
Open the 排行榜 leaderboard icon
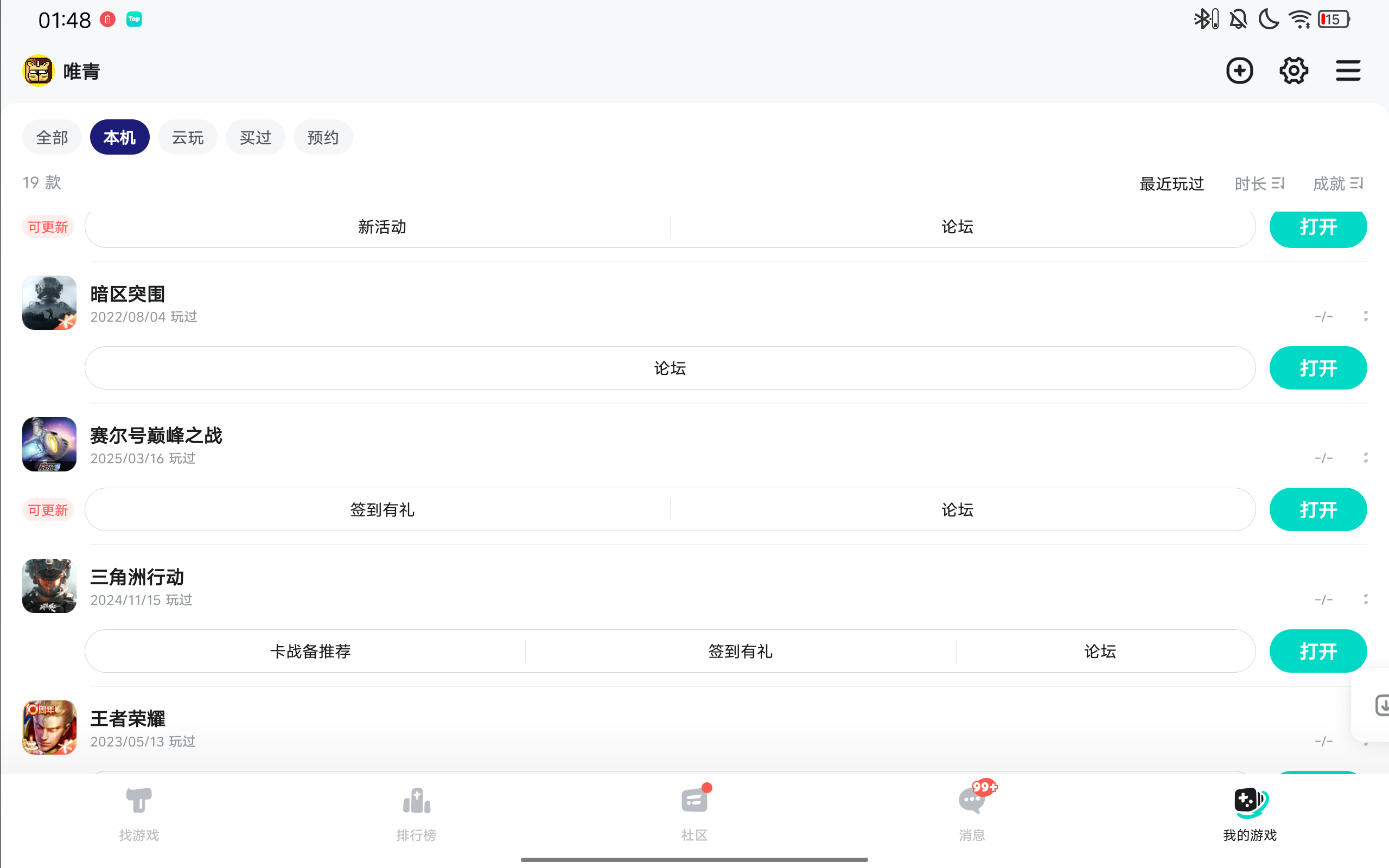click(416, 813)
